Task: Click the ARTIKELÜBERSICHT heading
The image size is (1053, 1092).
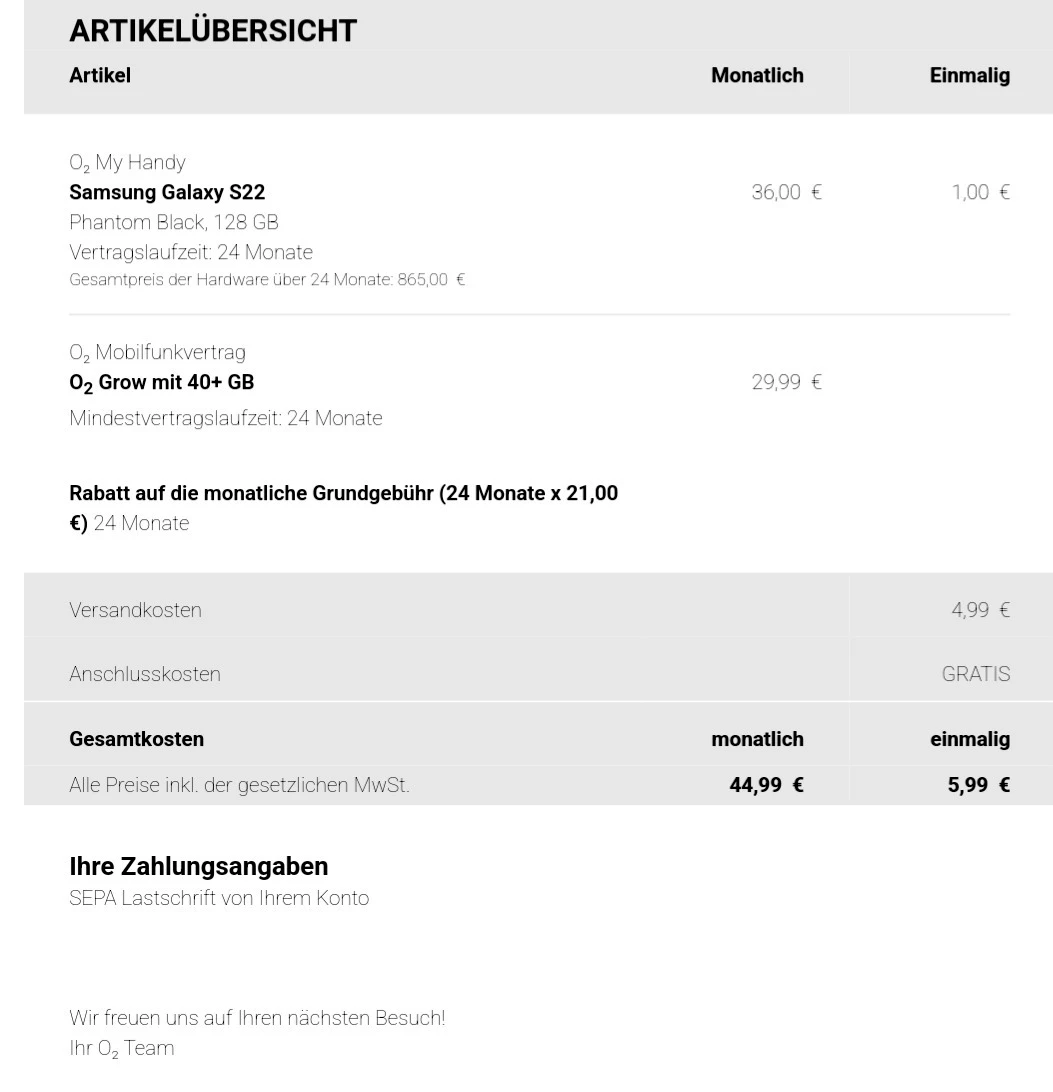Action: pyautogui.click(x=212, y=31)
